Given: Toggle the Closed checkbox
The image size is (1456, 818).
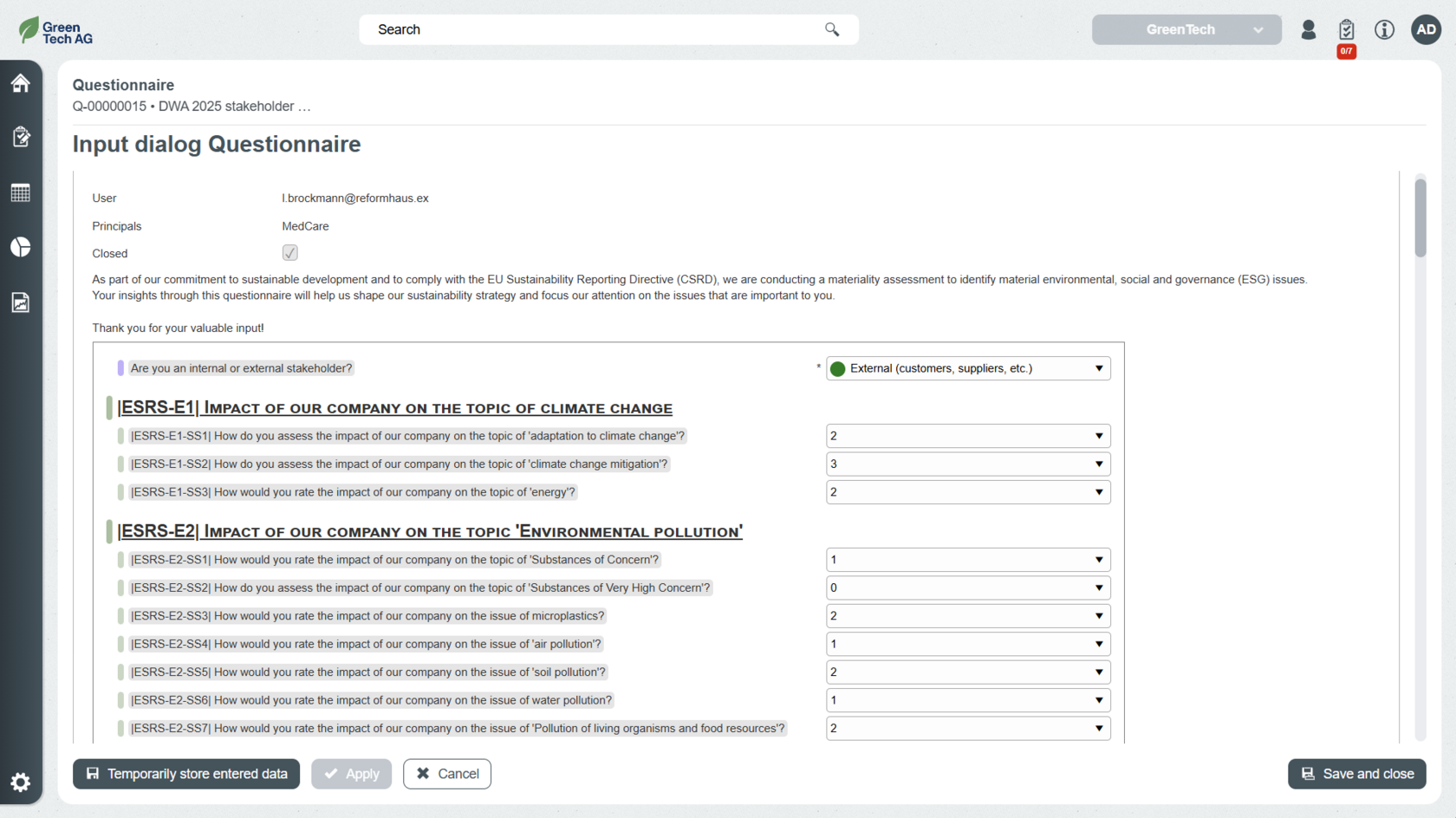Looking at the screenshot, I should coord(289,253).
